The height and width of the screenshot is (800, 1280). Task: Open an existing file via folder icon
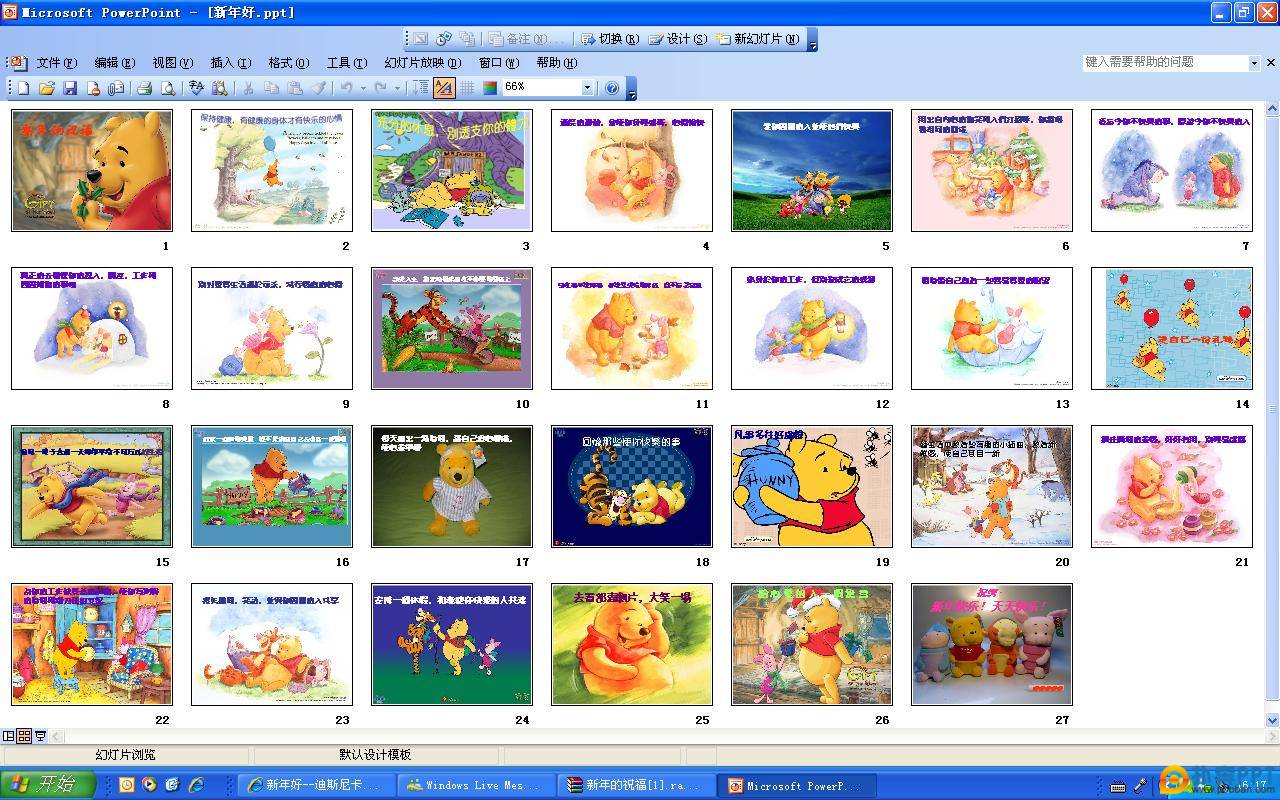click(47, 88)
